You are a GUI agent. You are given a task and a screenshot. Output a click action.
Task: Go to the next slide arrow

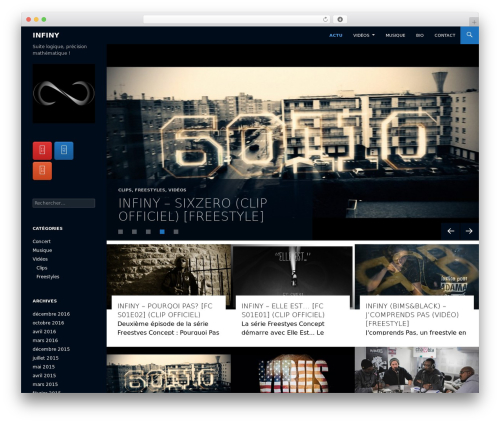click(x=469, y=231)
